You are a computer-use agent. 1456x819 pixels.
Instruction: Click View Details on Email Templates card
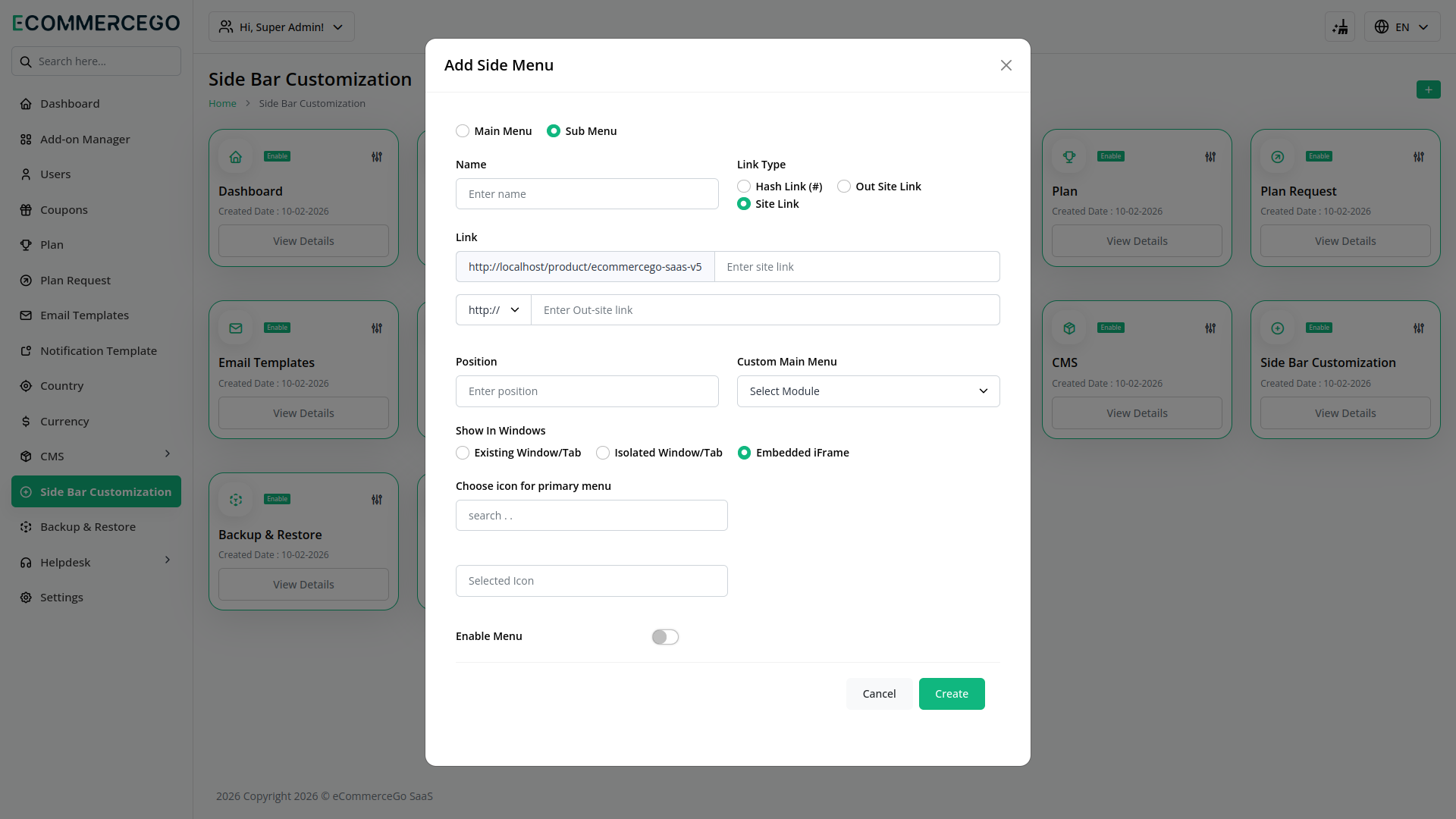pos(303,413)
